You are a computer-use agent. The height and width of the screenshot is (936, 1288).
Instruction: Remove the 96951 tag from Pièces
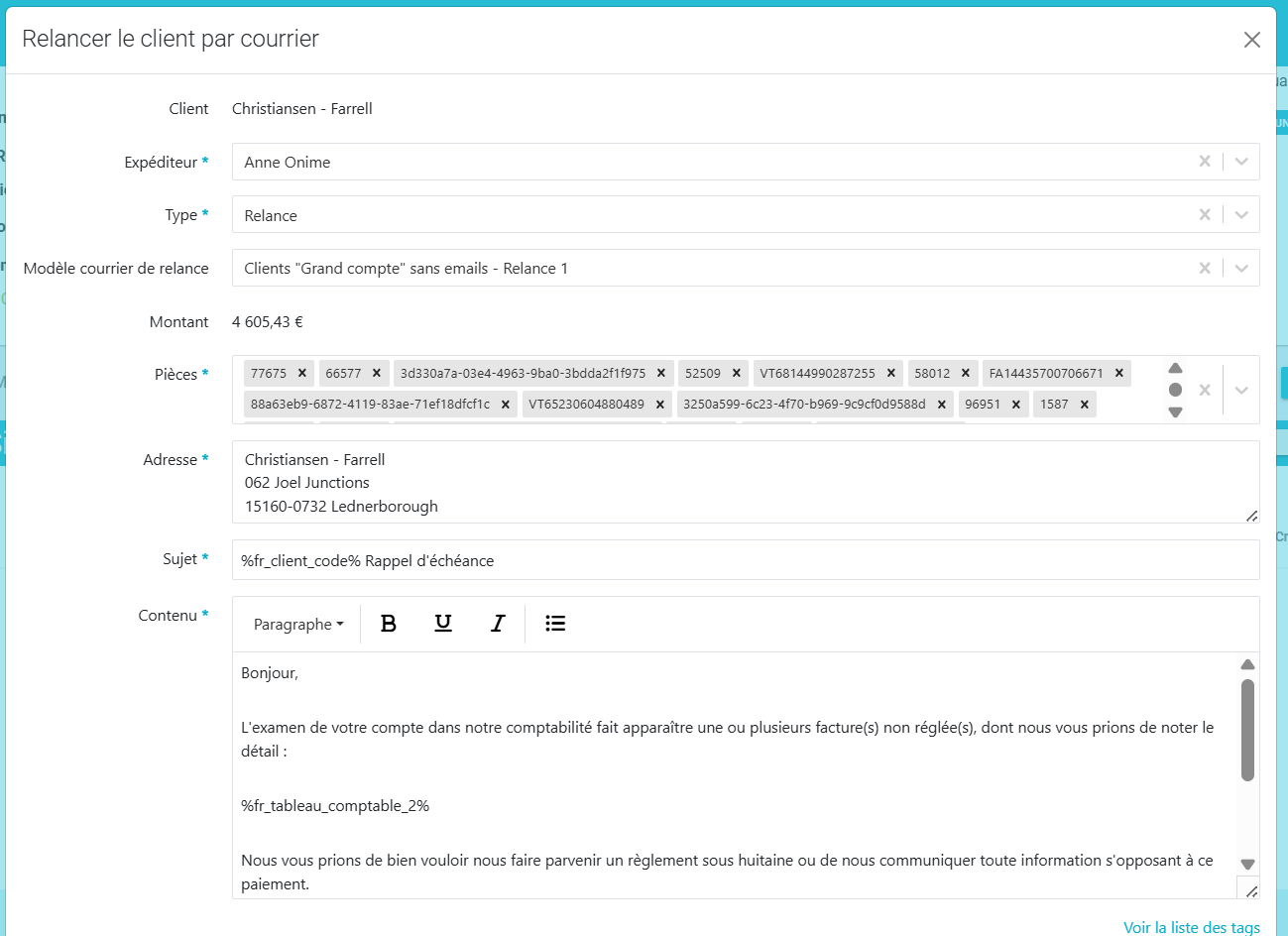pos(1016,405)
